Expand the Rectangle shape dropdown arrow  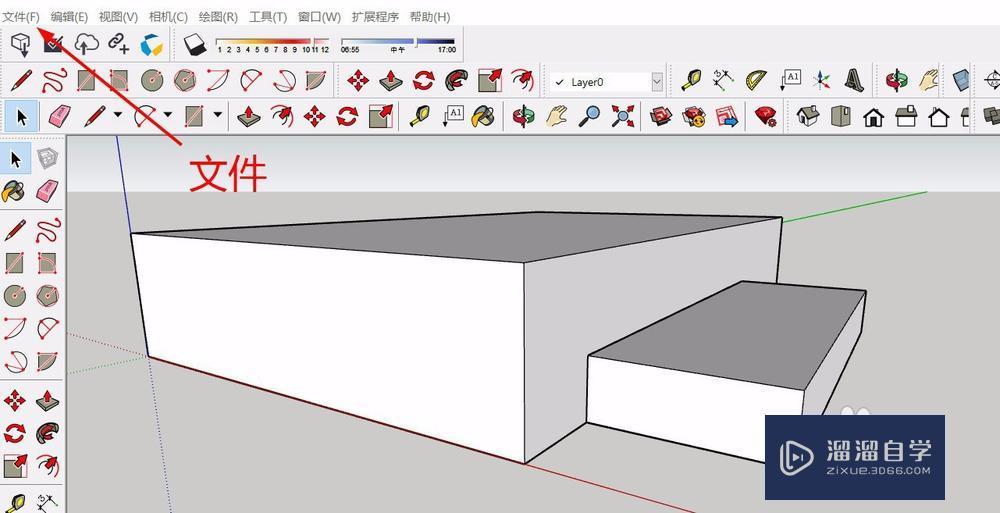click(218, 115)
